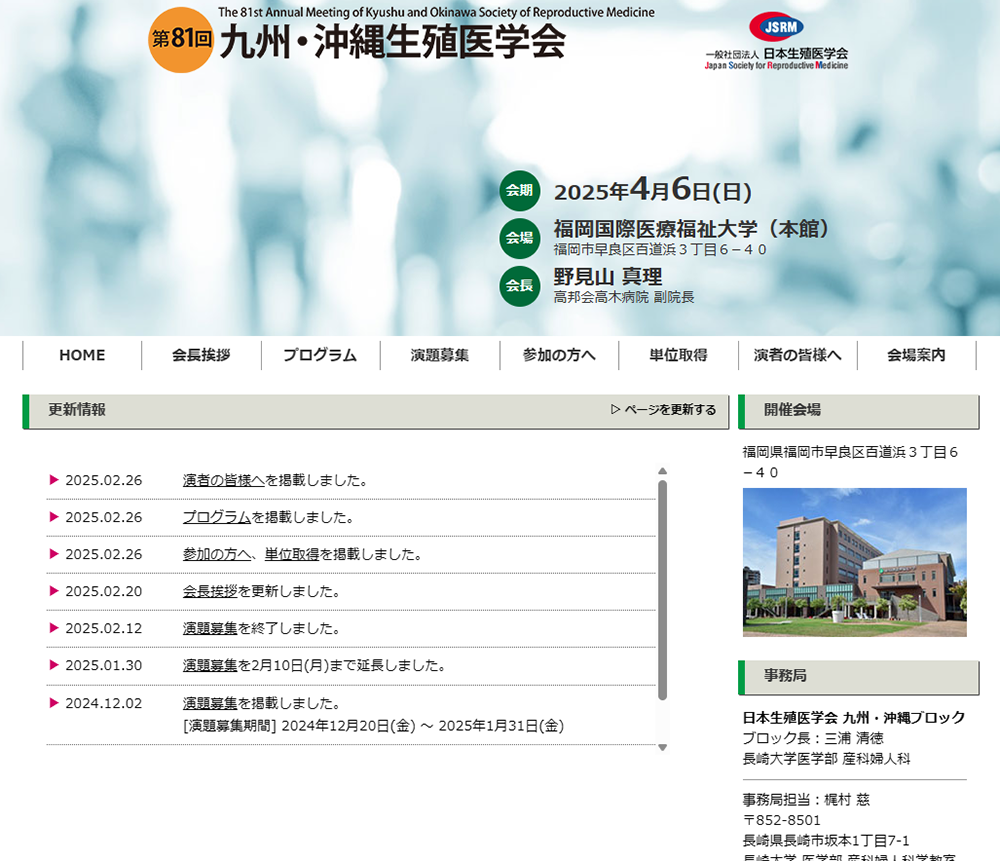Viewport: 1000px width, 861px height.
Task: Click the pink arrow beside 2024.12.02
Action: tap(54, 703)
